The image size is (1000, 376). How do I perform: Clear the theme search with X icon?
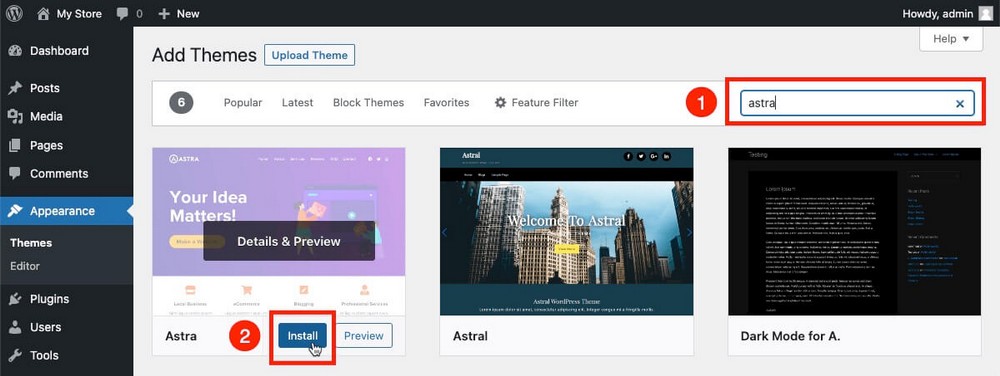click(x=960, y=104)
